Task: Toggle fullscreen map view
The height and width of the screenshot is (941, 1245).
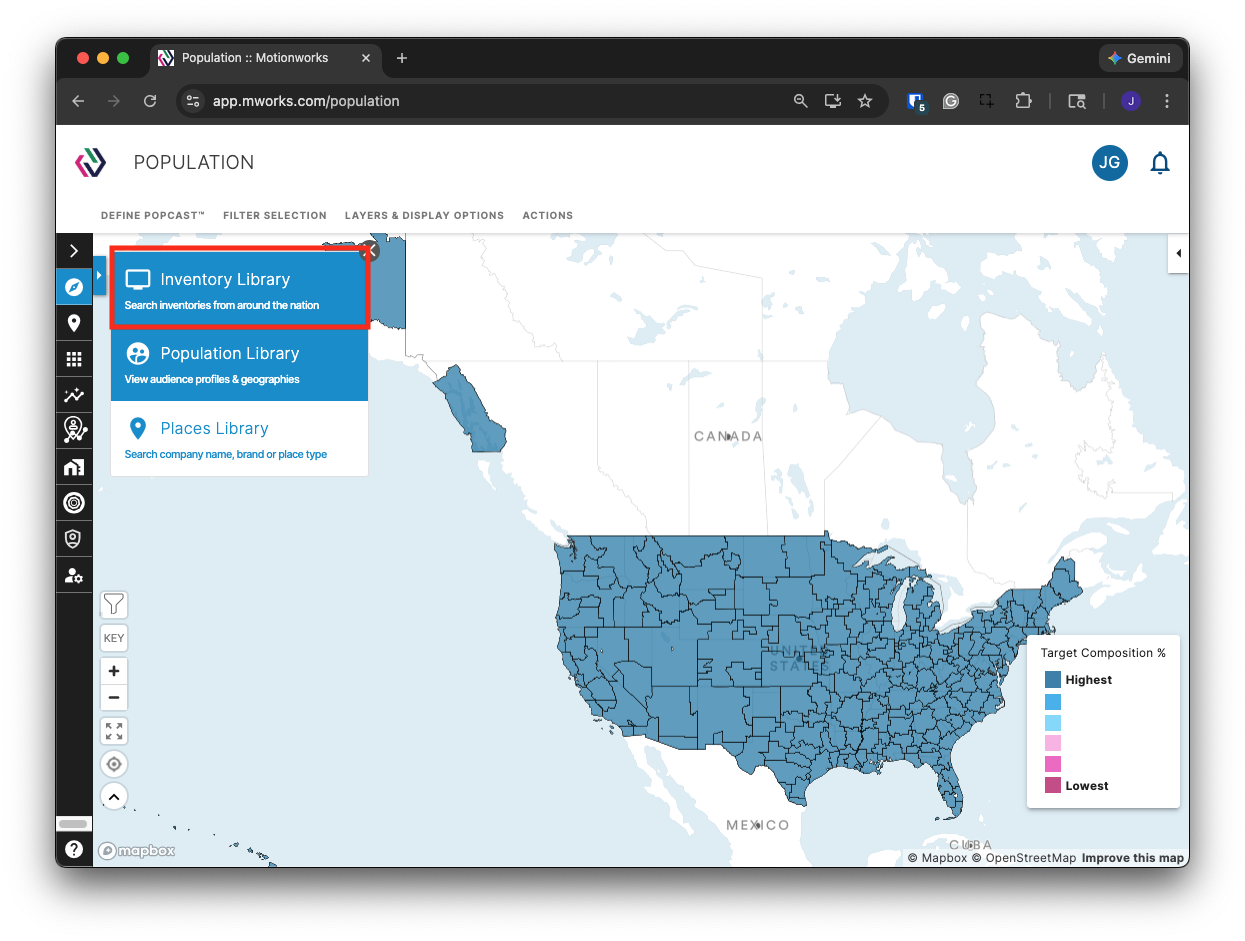Action: 114,731
